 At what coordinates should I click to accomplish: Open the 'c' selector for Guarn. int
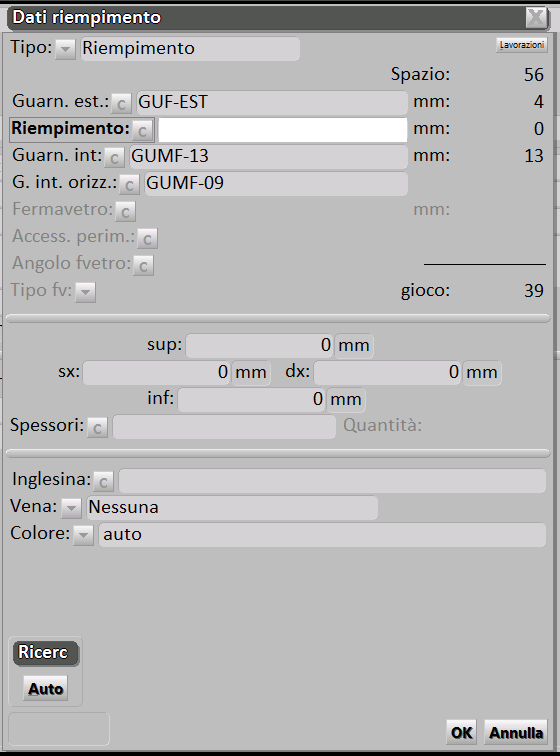pyautogui.click(x=114, y=158)
